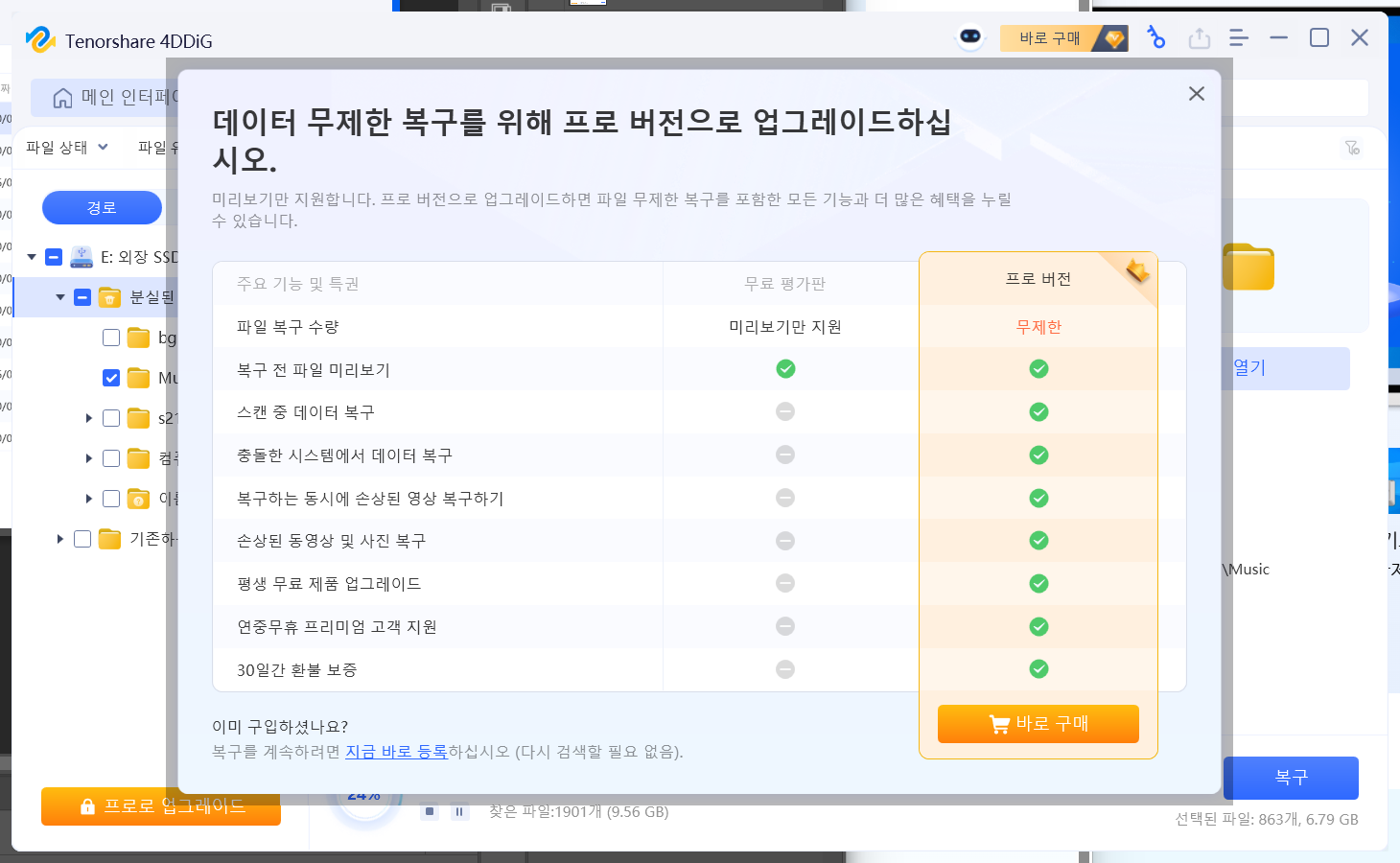The image size is (1400, 863).
Task: Collapse the 분실된 folder node
Action: click(60, 297)
